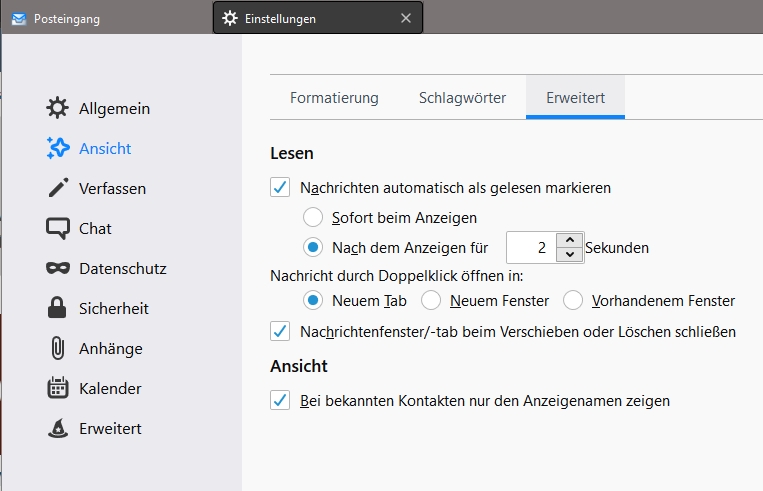Toggle Nachrichtenfenster/-tab beim Verschieben schließen checkbox
The height and width of the screenshot is (491, 763).
pos(280,331)
